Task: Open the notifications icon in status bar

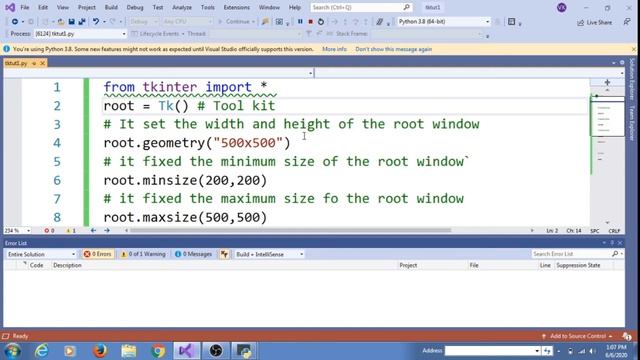Action: pos(627,336)
